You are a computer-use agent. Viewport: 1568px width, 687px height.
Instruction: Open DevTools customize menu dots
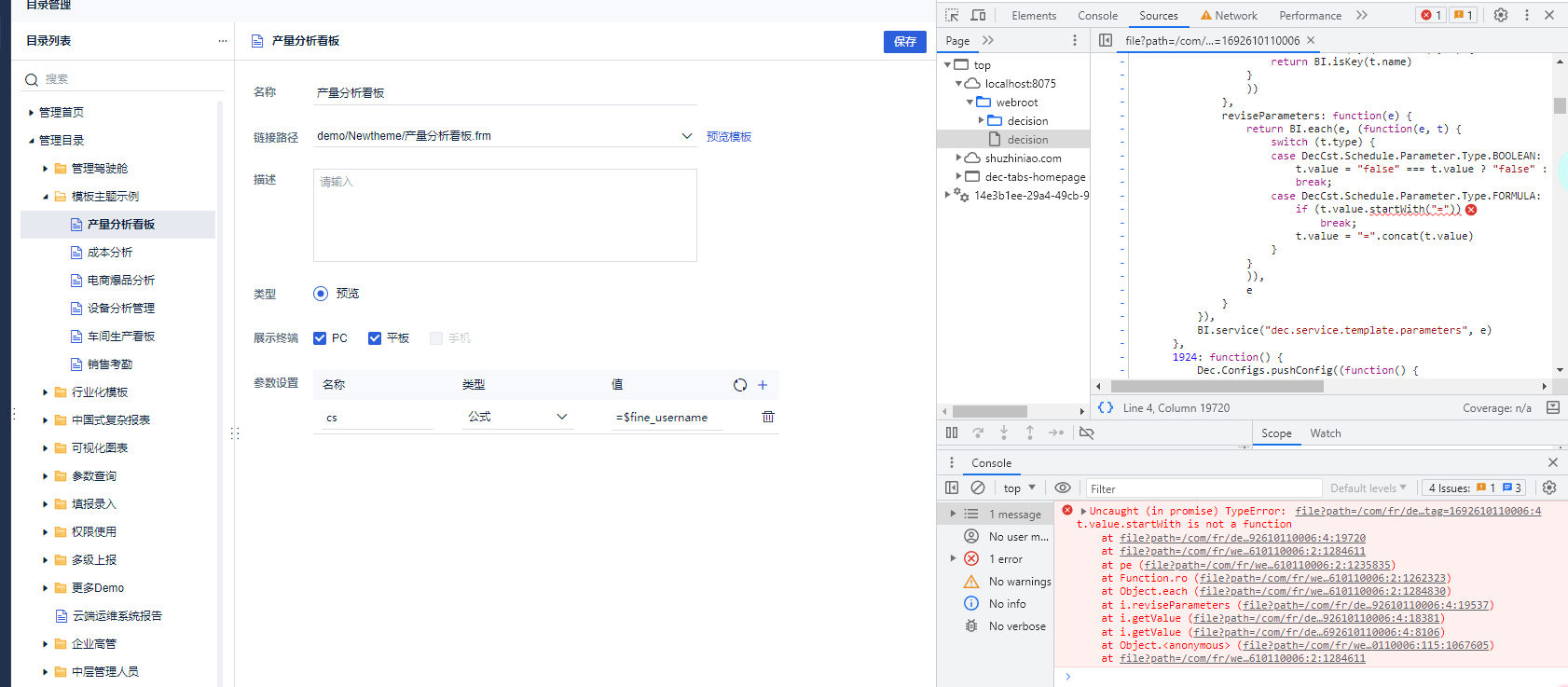tap(1527, 15)
